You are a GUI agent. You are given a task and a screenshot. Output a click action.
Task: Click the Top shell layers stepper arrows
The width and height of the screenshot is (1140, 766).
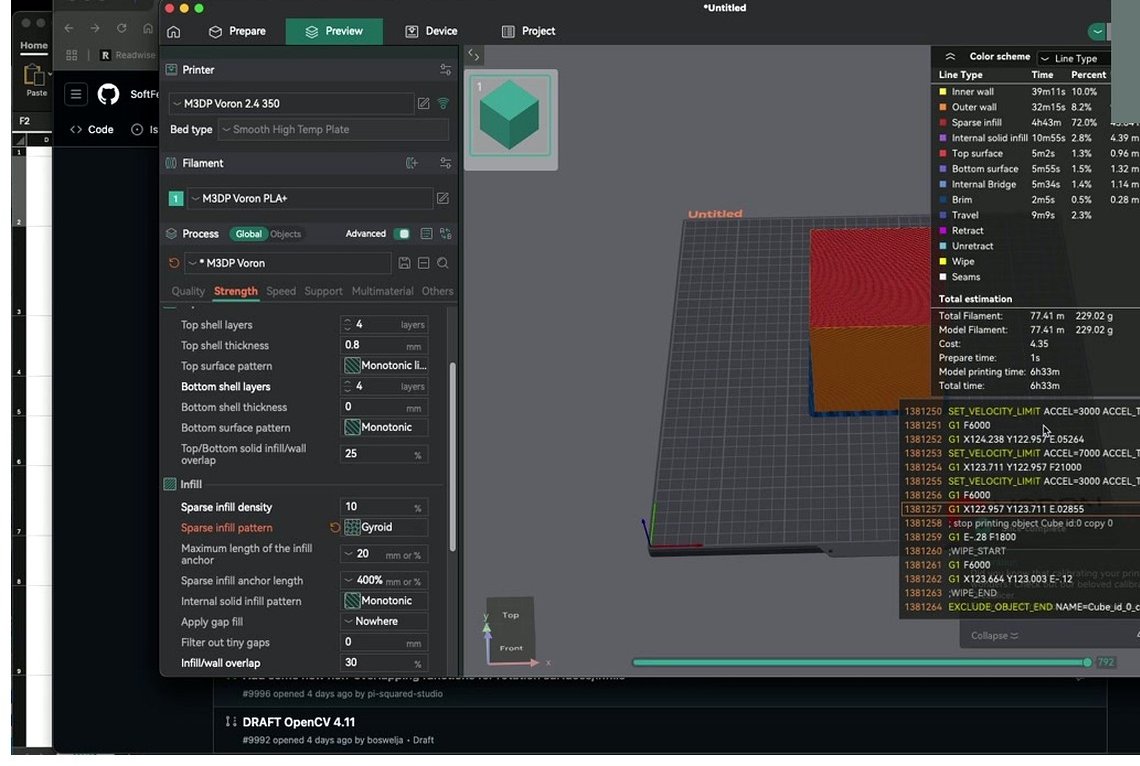[x=348, y=325]
